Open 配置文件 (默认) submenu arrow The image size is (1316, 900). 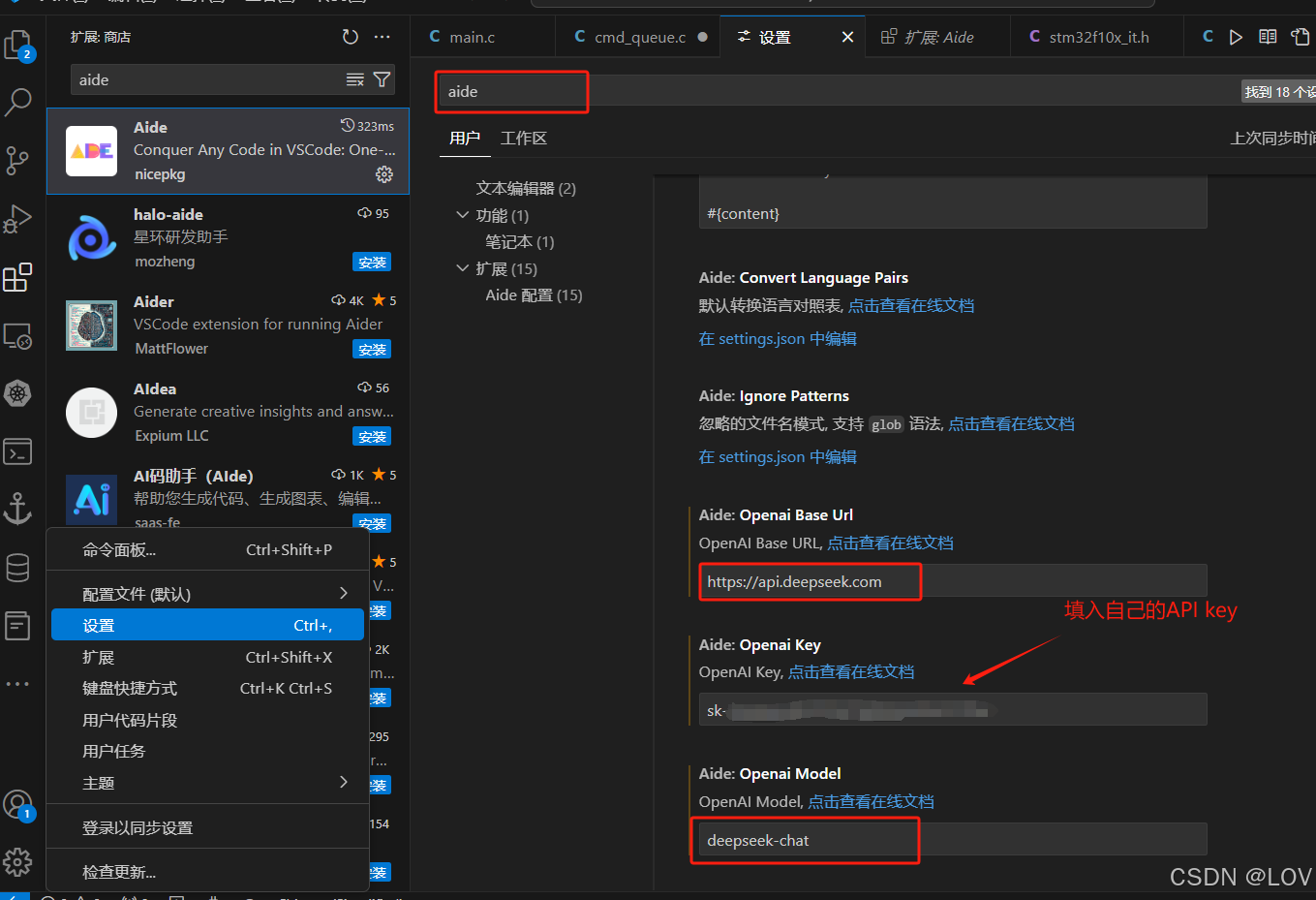click(343, 593)
